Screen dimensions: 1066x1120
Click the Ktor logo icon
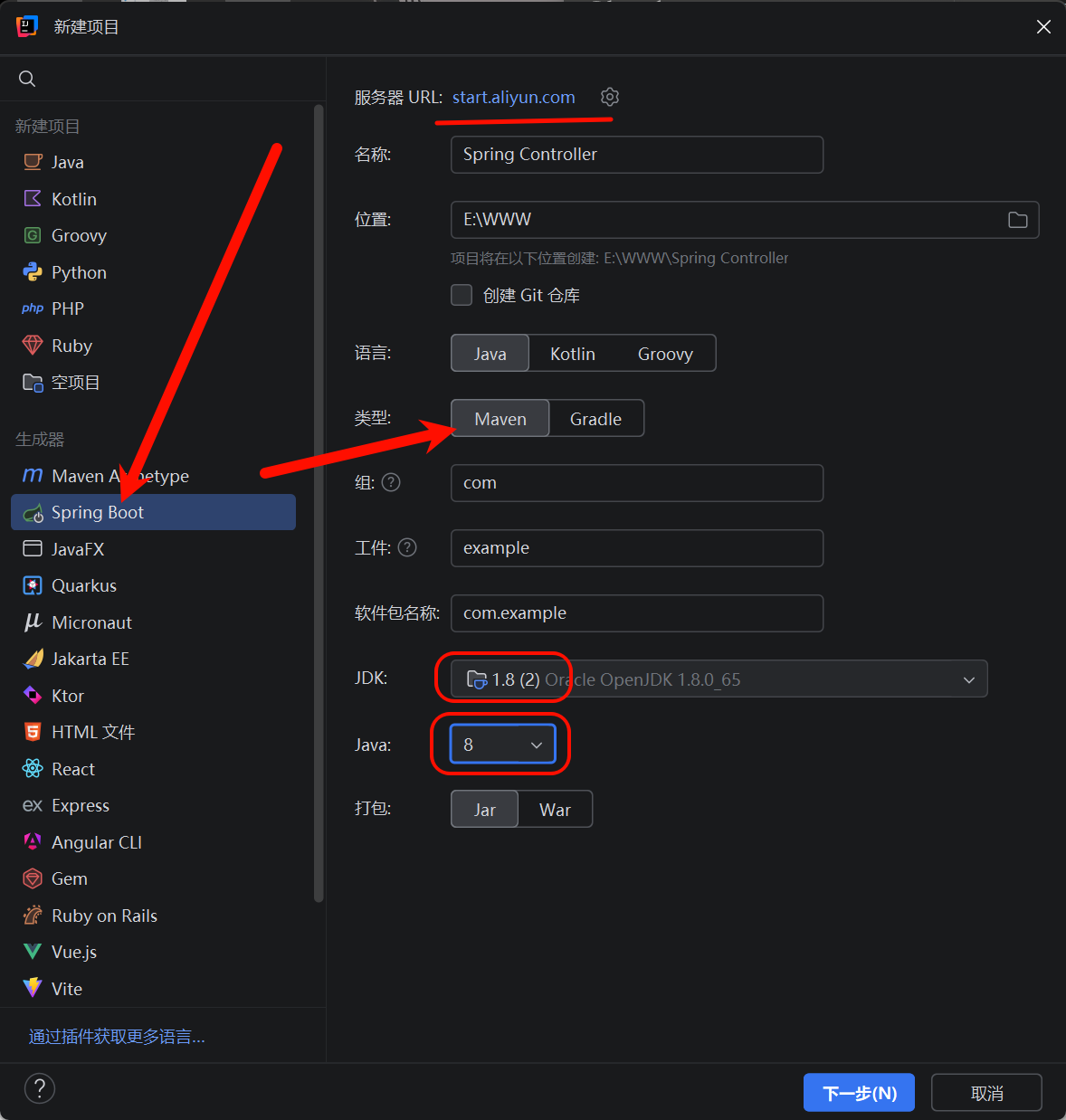coord(33,696)
